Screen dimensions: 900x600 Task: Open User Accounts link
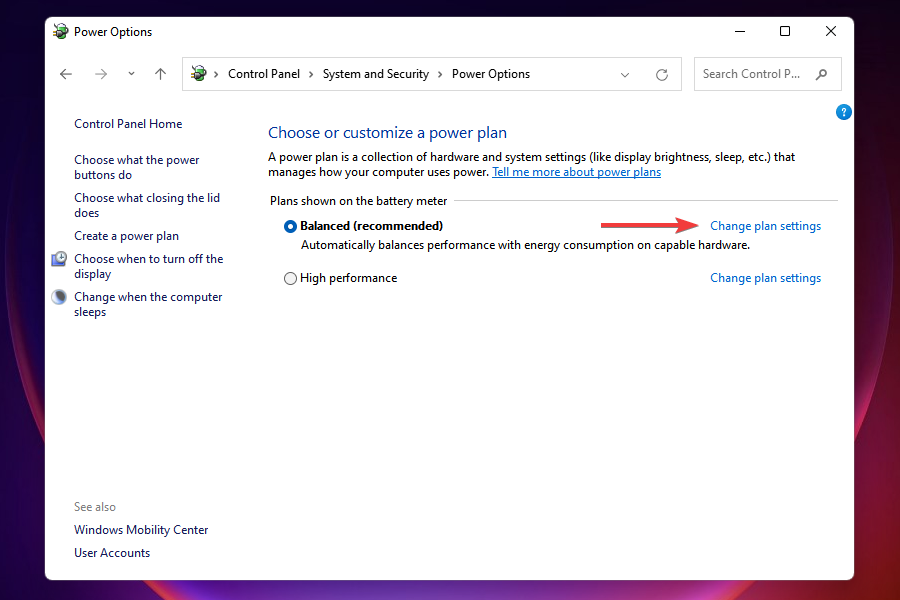[x=112, y=553]
